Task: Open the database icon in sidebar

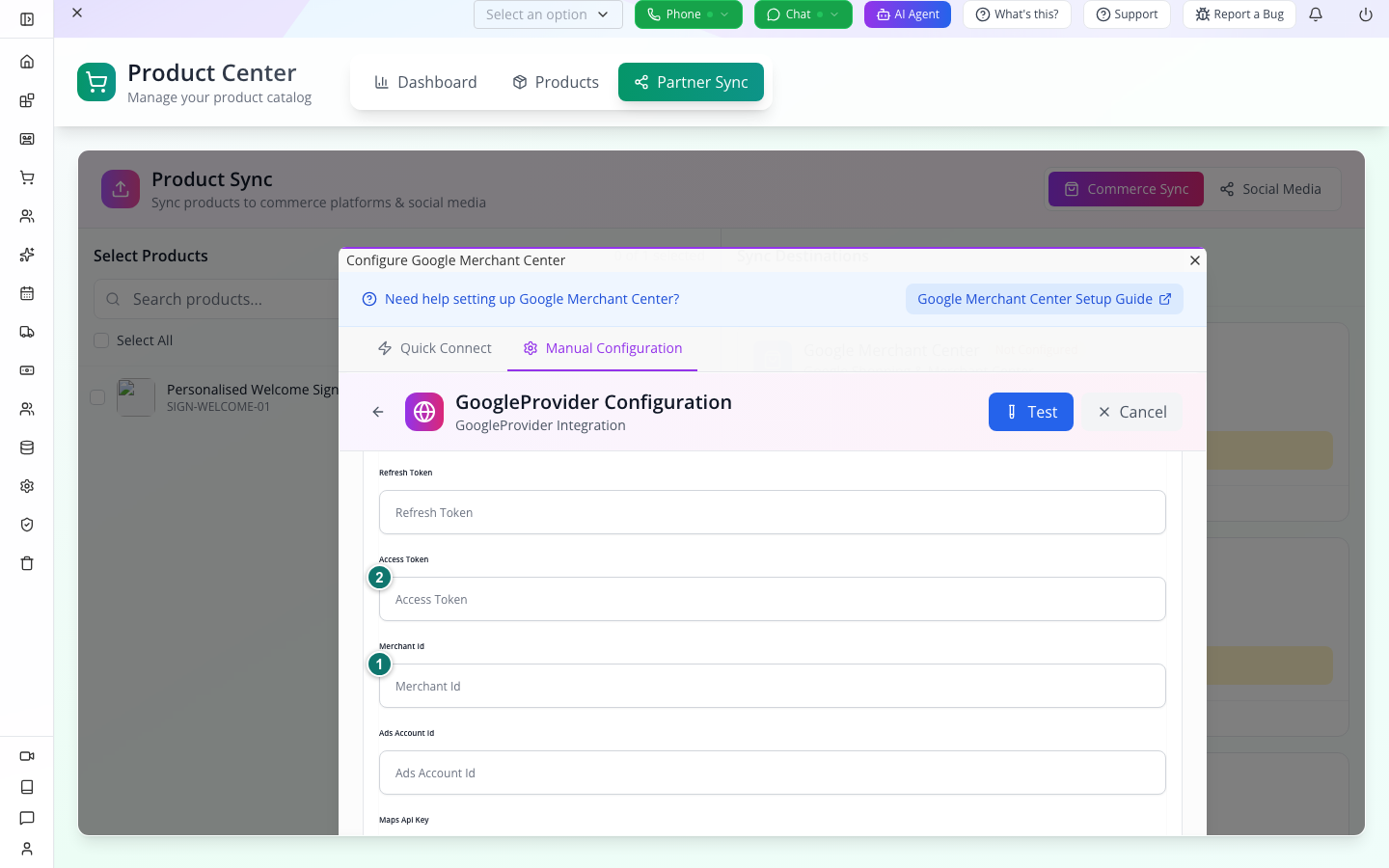Action: [x=27, y=448]
